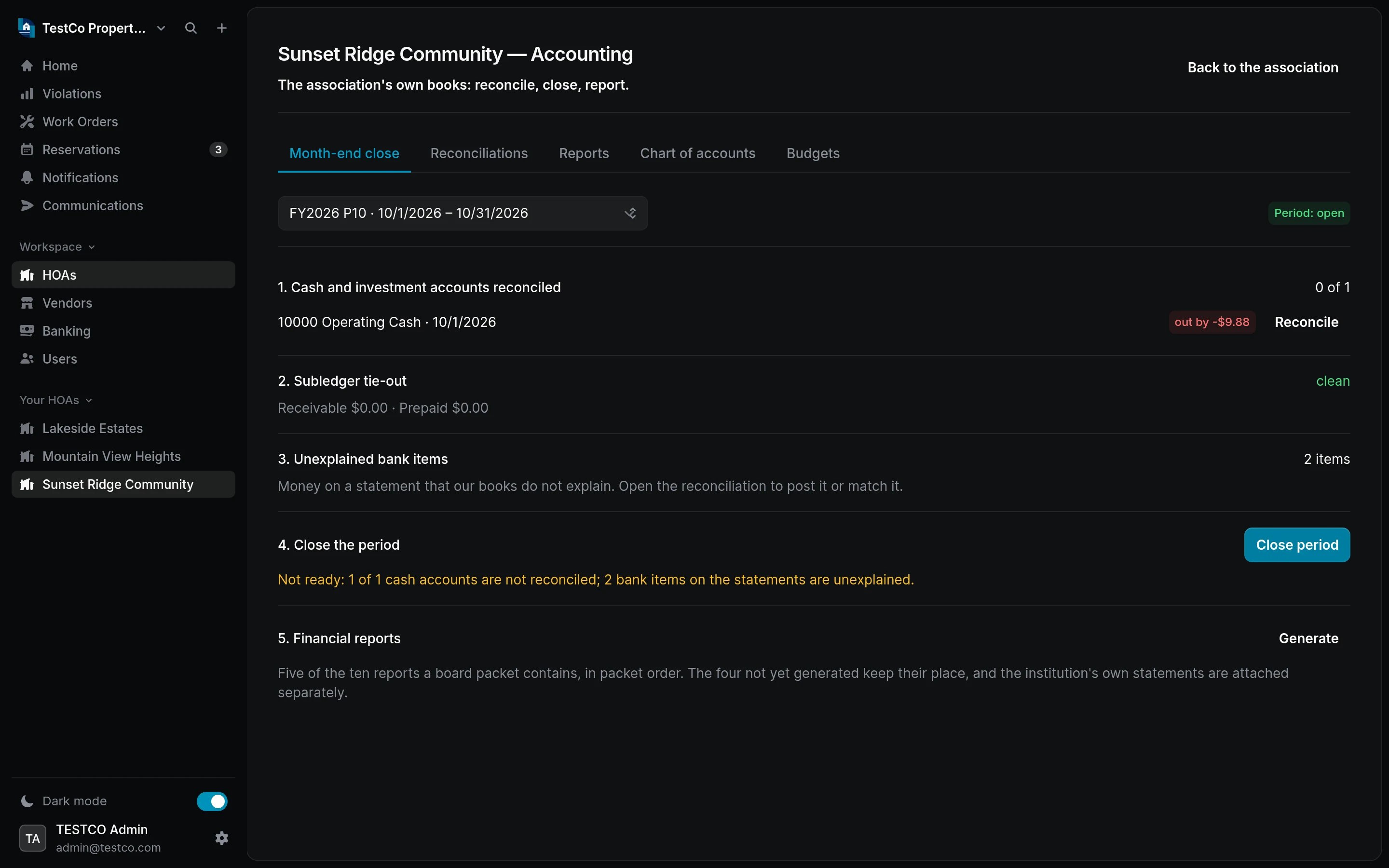
Task: Click 'Receivable $0.00 · Prepaid $0.00' text
Action: click(x=383, y=408)
